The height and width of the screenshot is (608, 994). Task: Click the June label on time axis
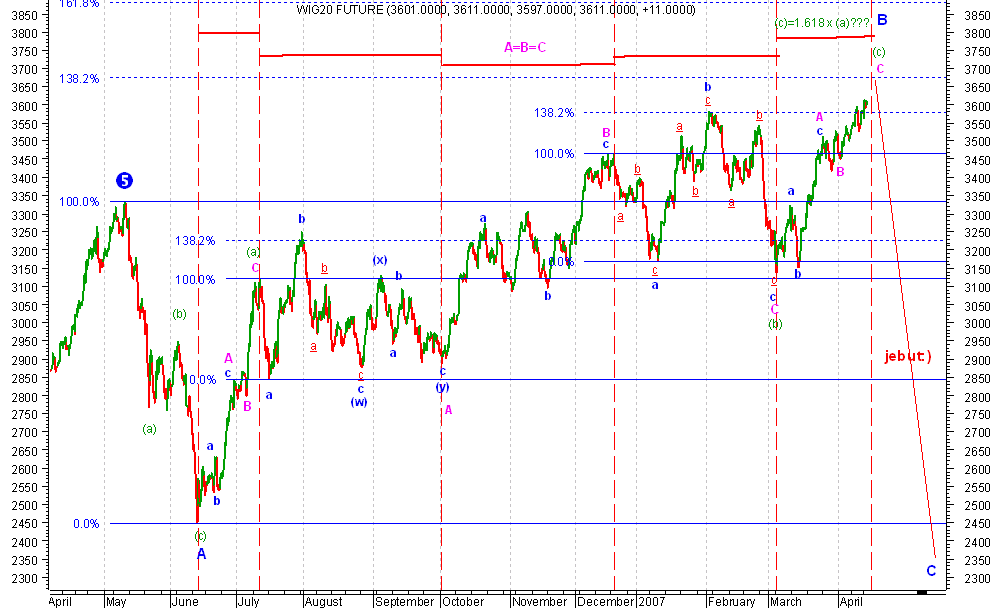[184, 601]
